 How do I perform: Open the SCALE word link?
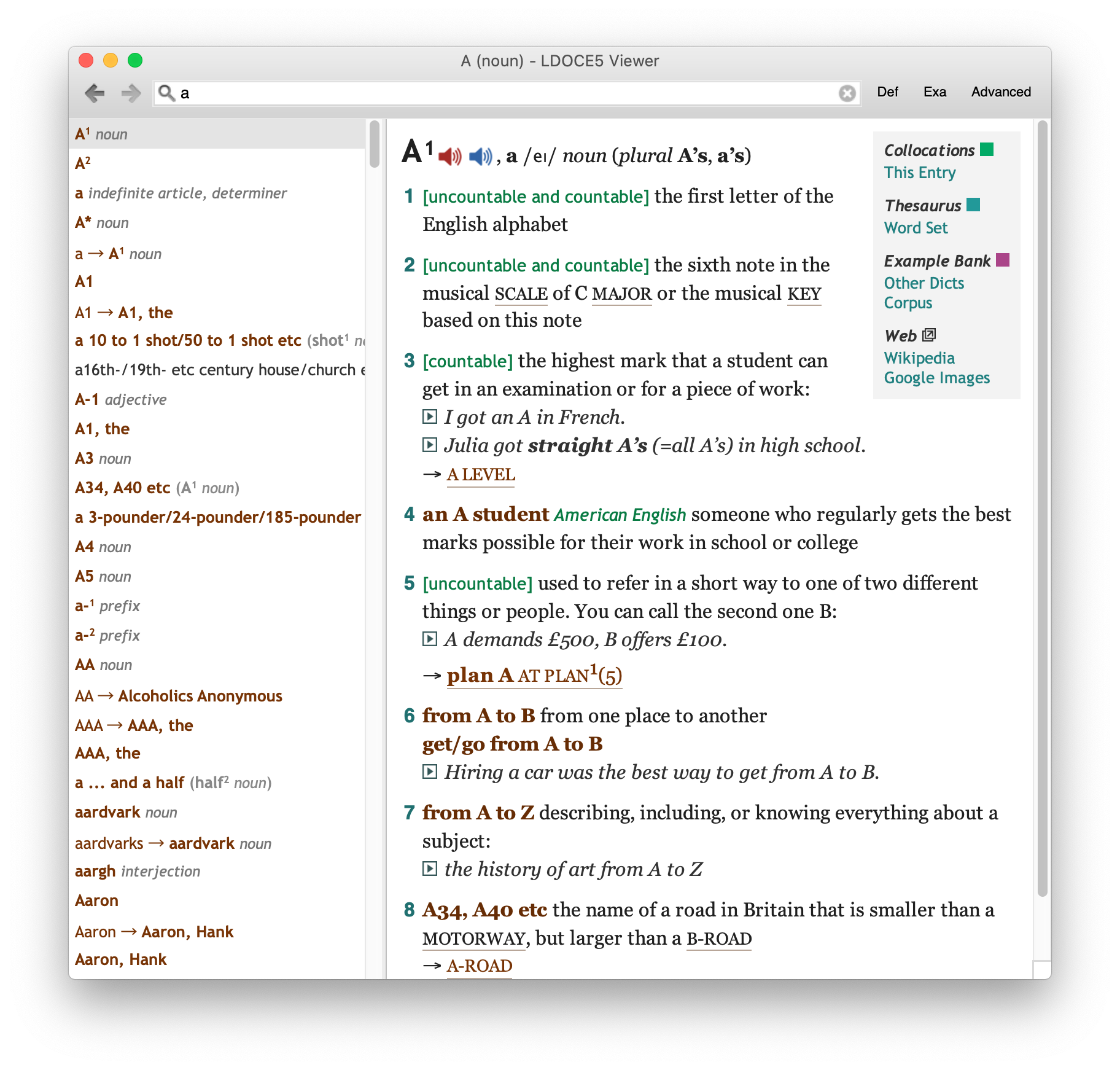pyautogui.click(x=521, y=294)
